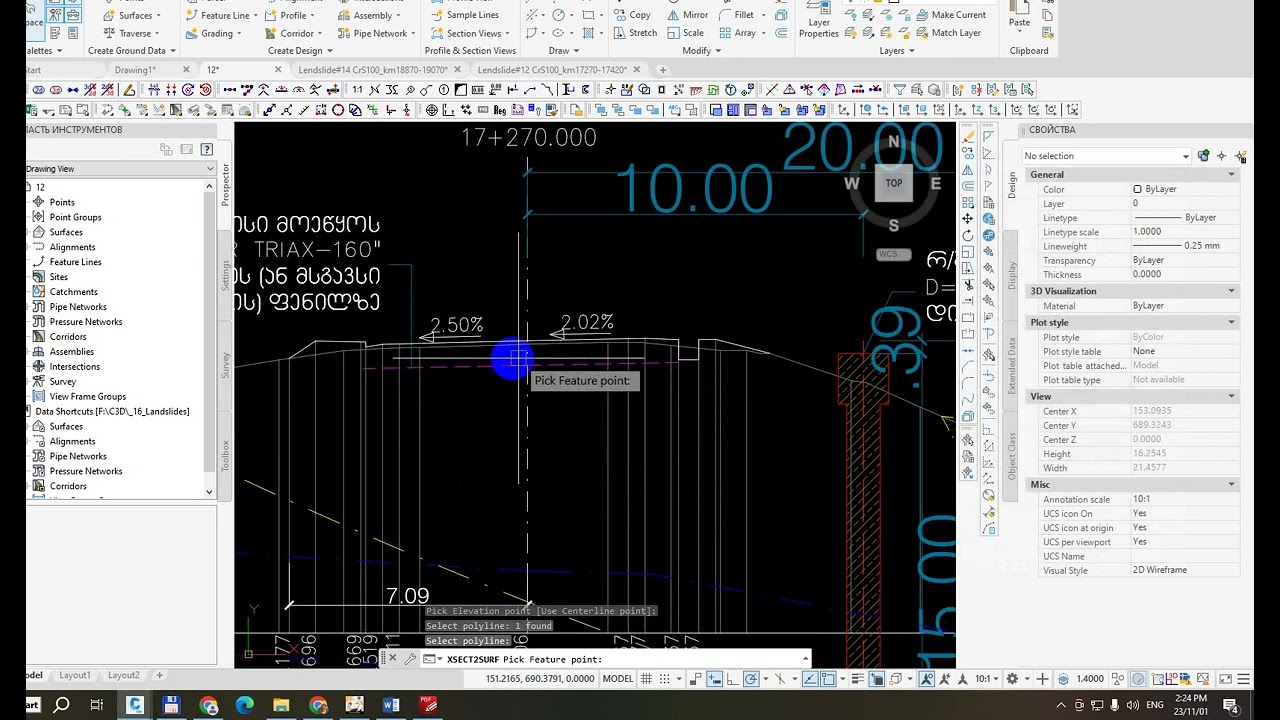Open the workspace switching gear icon
1280x720 pixels.
tap(1012, 679)
